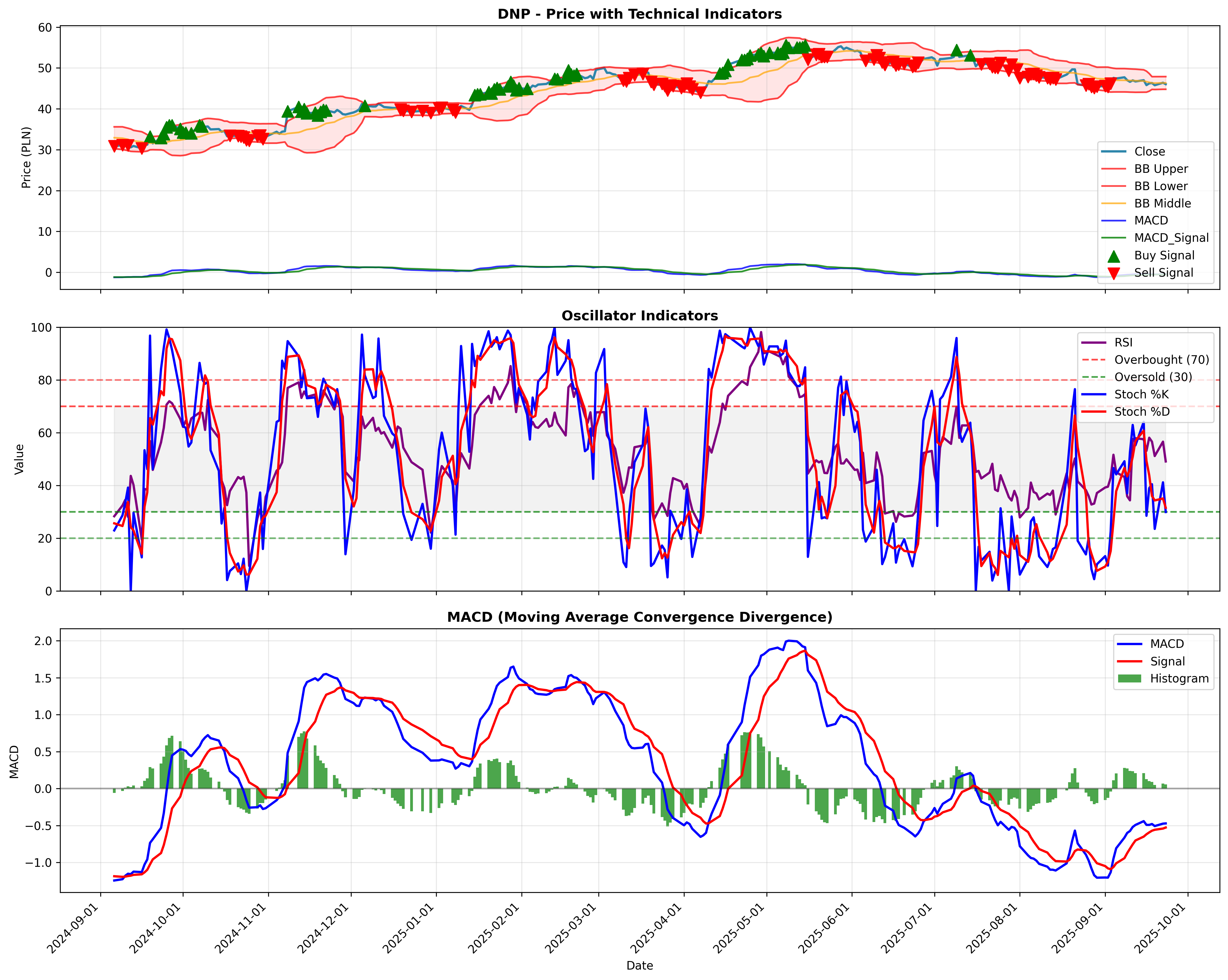Click the 'Date' x-axis label
The height and width of the screenshot is (980, 1228).
click(x=640, y=966)
